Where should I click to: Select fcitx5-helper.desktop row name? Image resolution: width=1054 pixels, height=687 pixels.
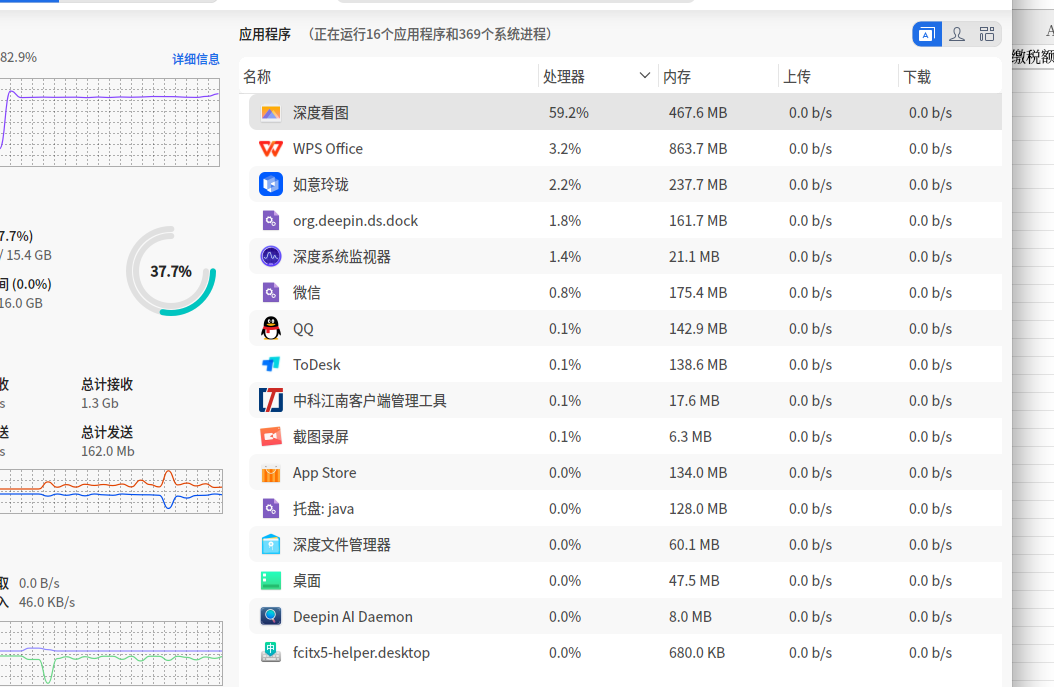coord(361,653)
